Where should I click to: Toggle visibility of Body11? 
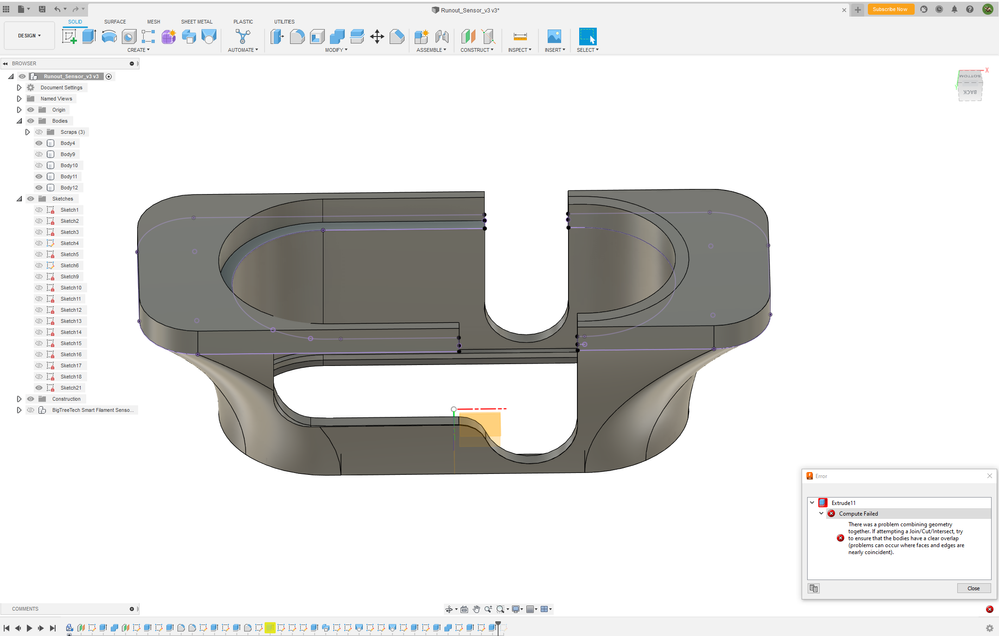[x=39, y=177]
